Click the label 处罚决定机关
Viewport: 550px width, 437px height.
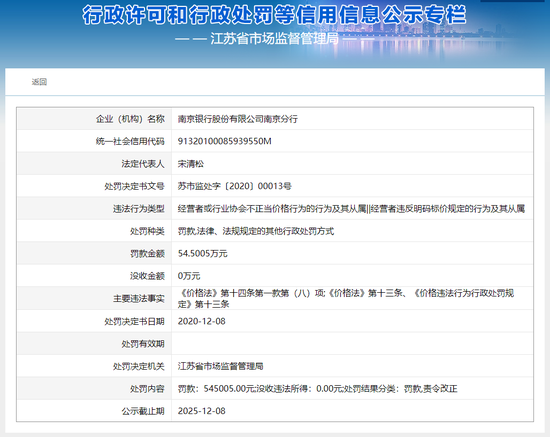[x=139, y=366]
